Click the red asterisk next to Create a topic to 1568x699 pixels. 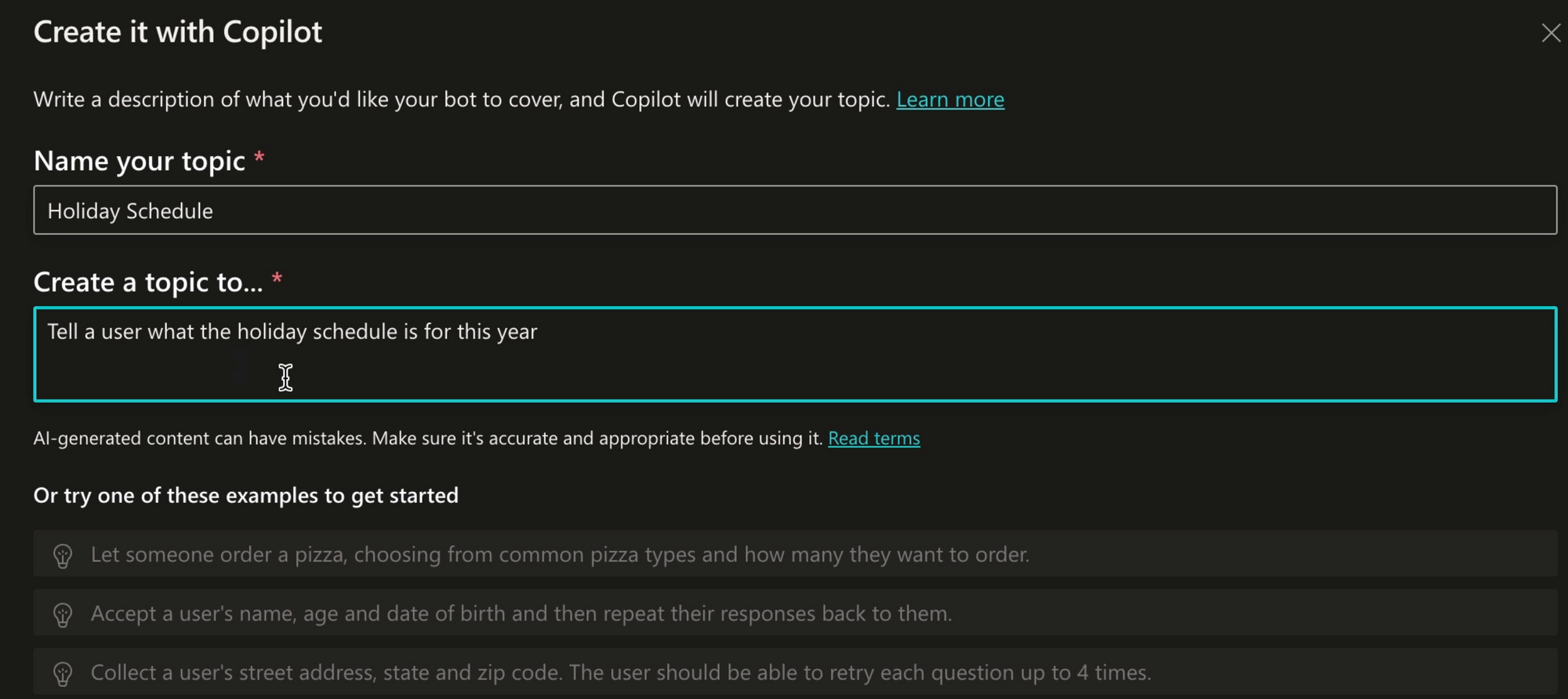point(277,279)
